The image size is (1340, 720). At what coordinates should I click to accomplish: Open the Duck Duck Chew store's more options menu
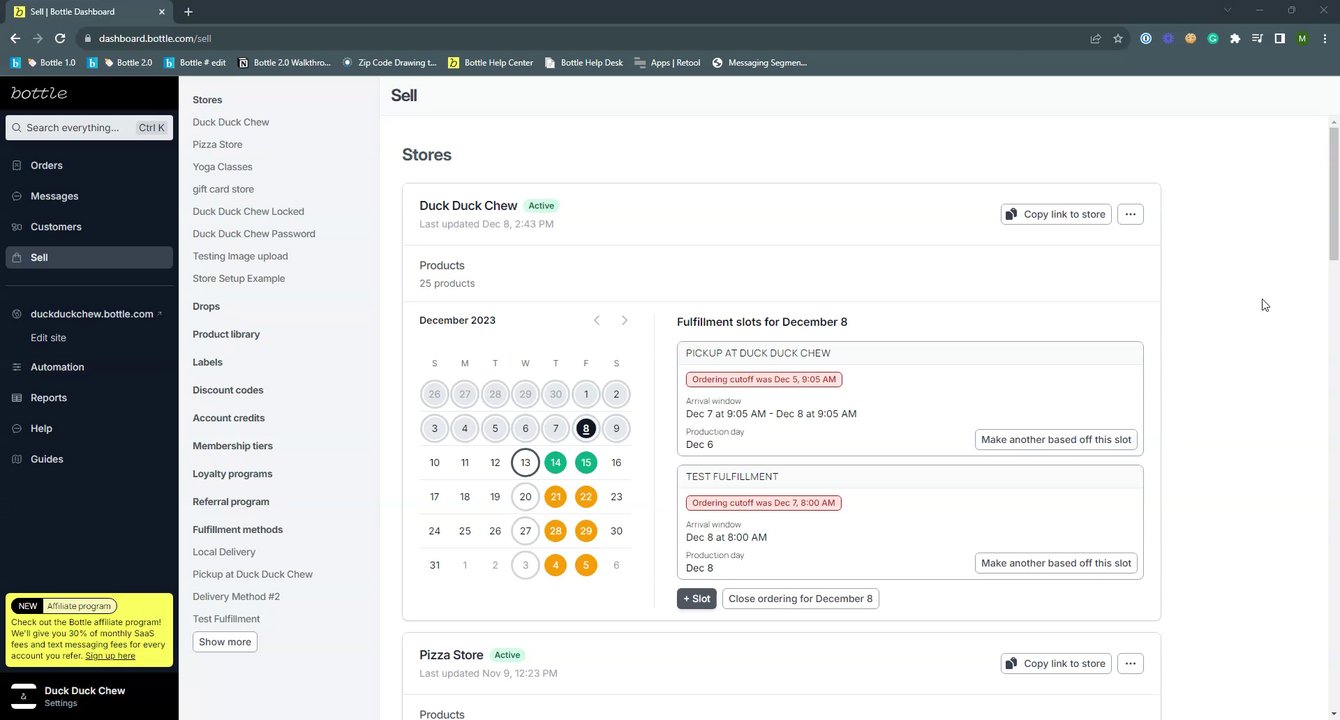tap(1130, 214)
